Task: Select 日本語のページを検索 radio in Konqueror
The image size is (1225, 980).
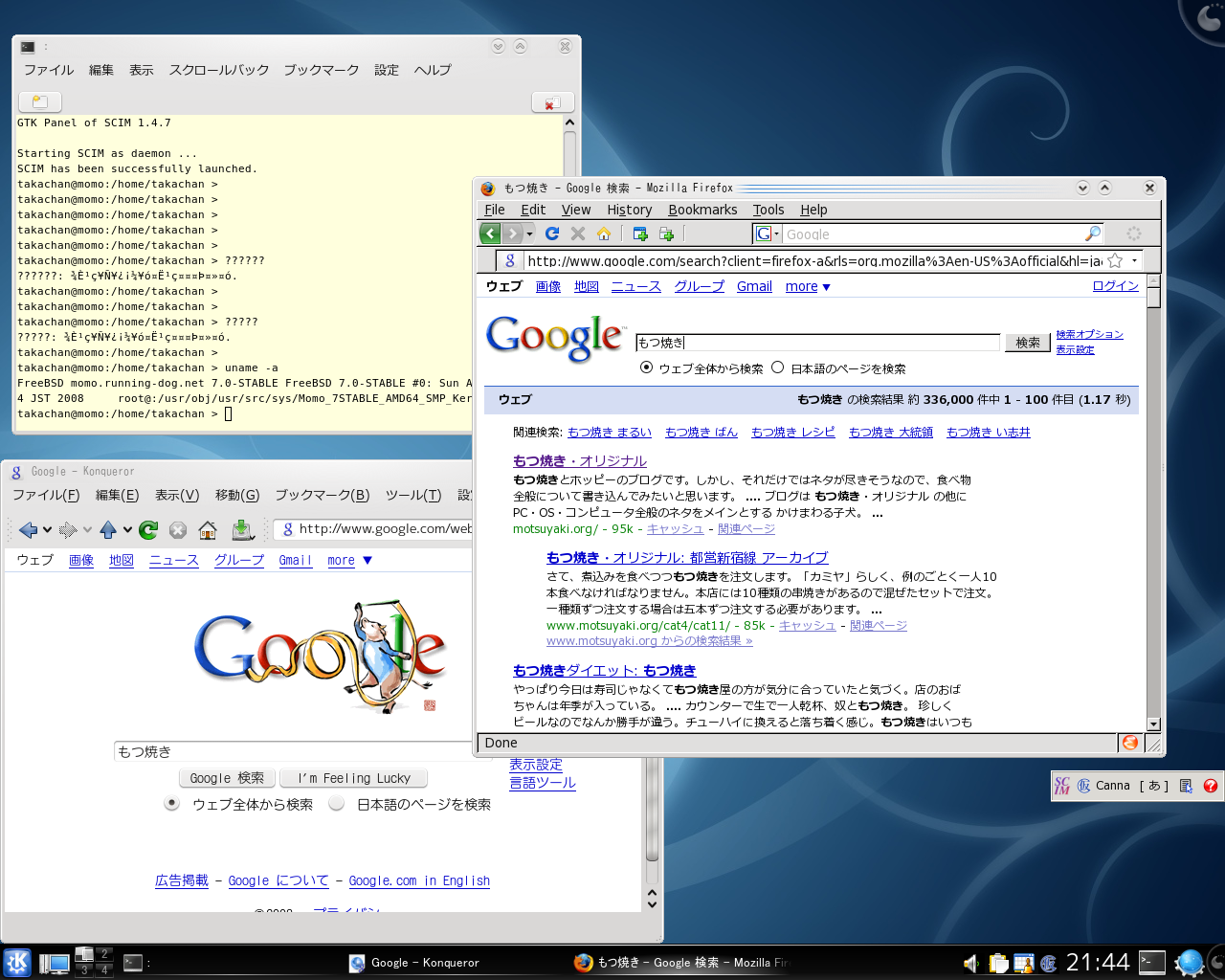Action: pyautogui.click(x=336, y=804)
